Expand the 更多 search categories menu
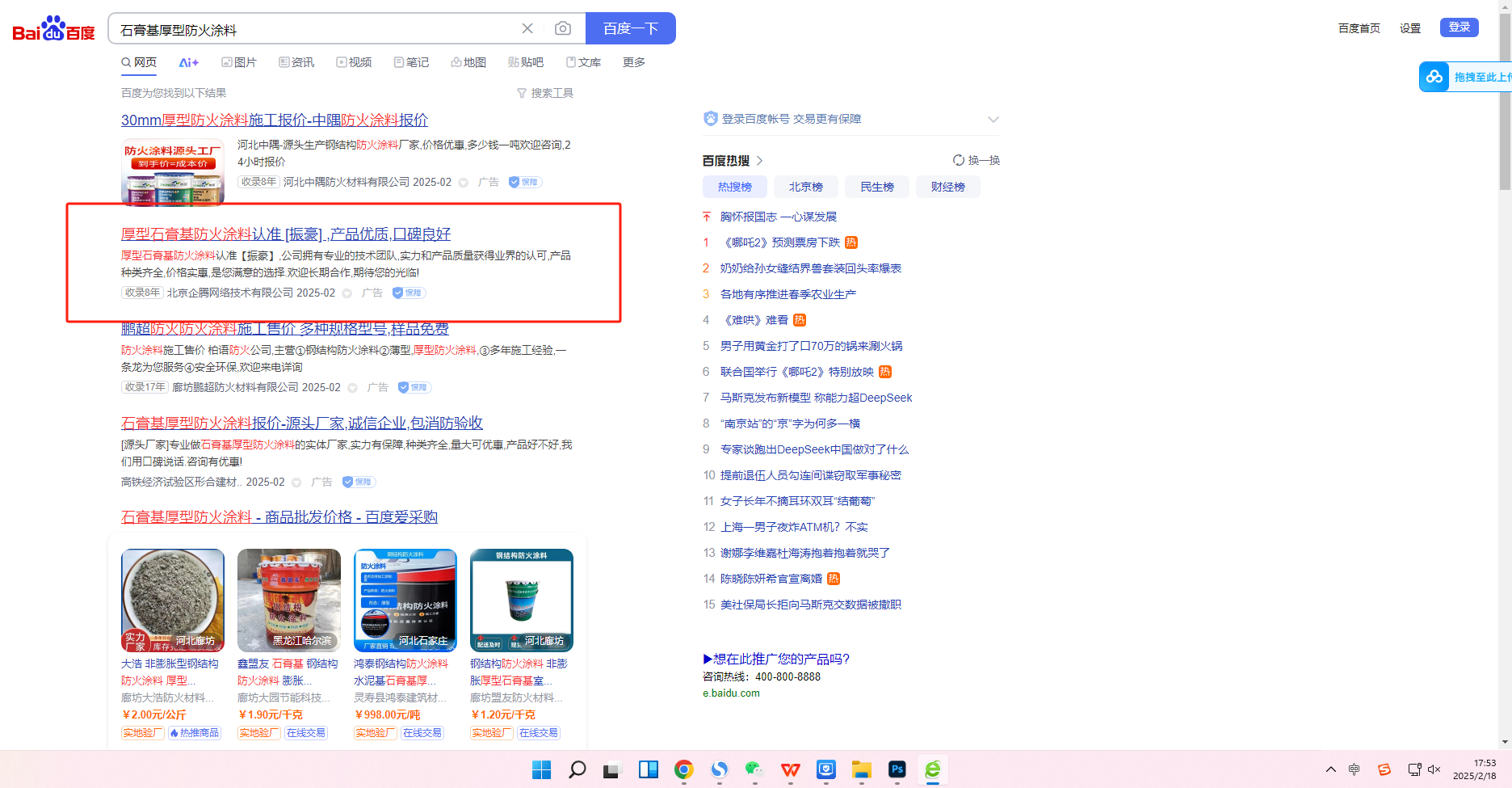 click(x=633, y=62)
